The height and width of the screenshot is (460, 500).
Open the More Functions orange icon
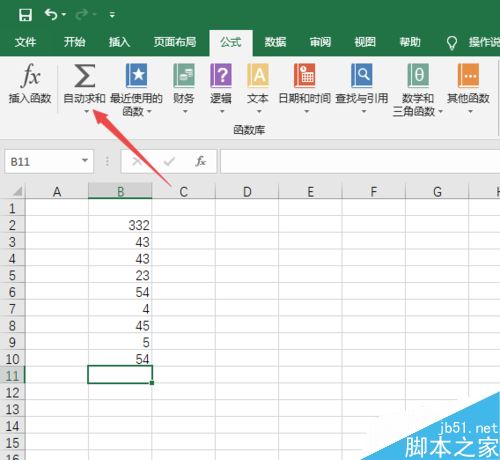coord(468,75)
